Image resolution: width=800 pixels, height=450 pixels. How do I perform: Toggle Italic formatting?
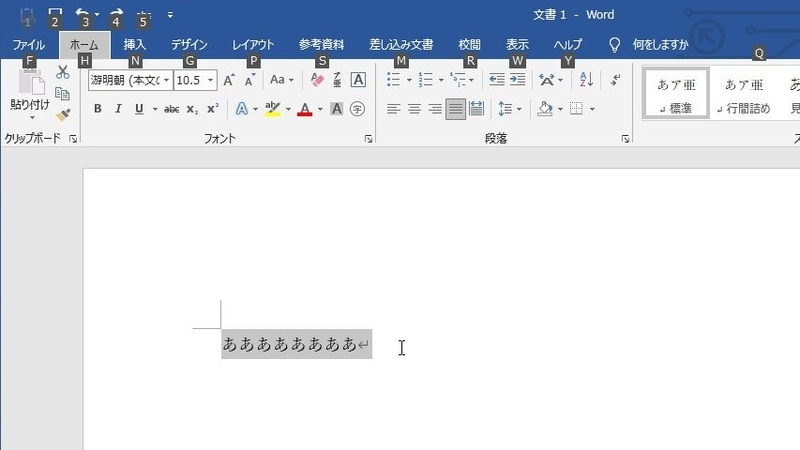[118, 109]
